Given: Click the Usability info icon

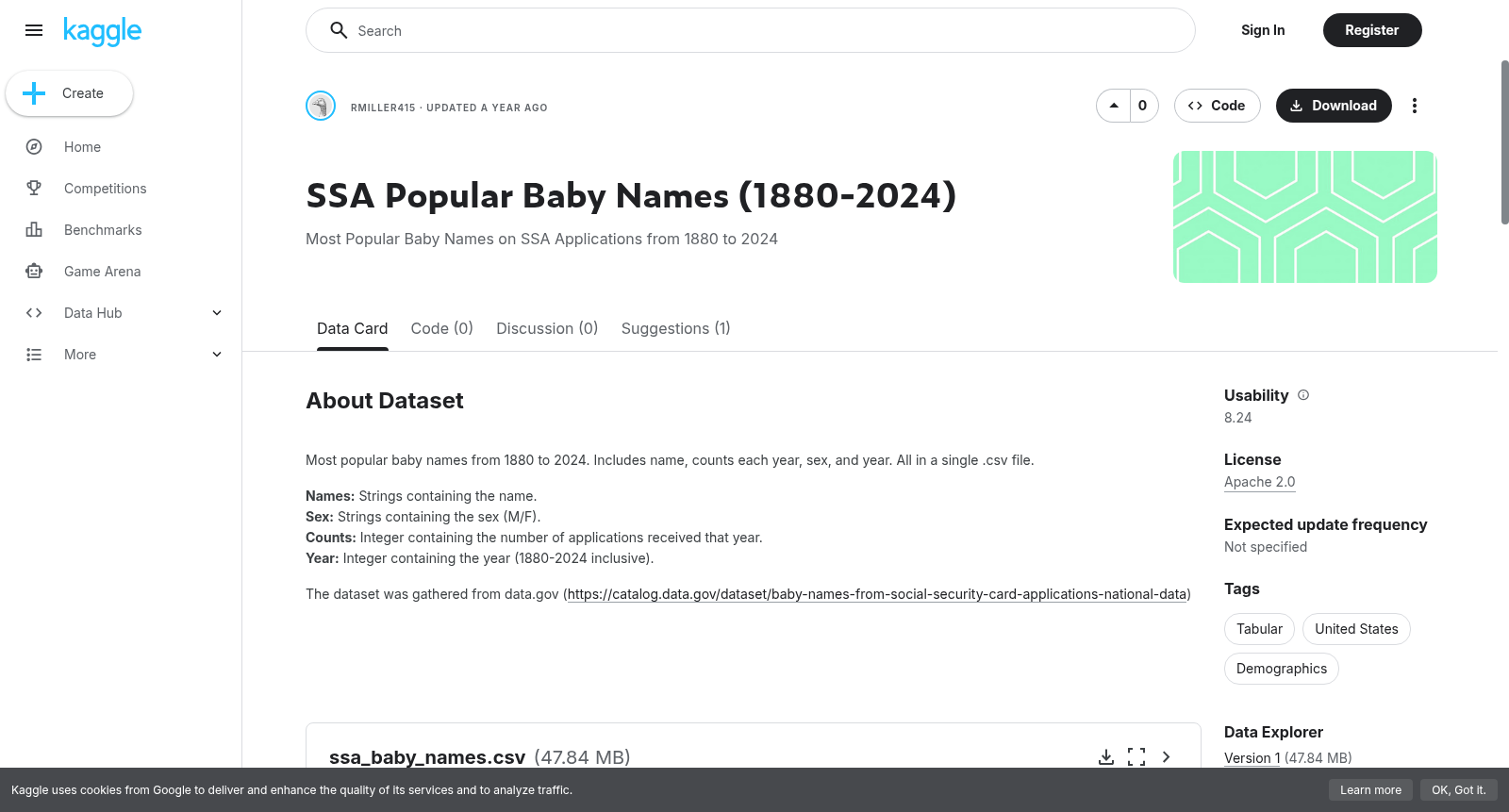Looking at the screenshot, I should coord(1303,395).
